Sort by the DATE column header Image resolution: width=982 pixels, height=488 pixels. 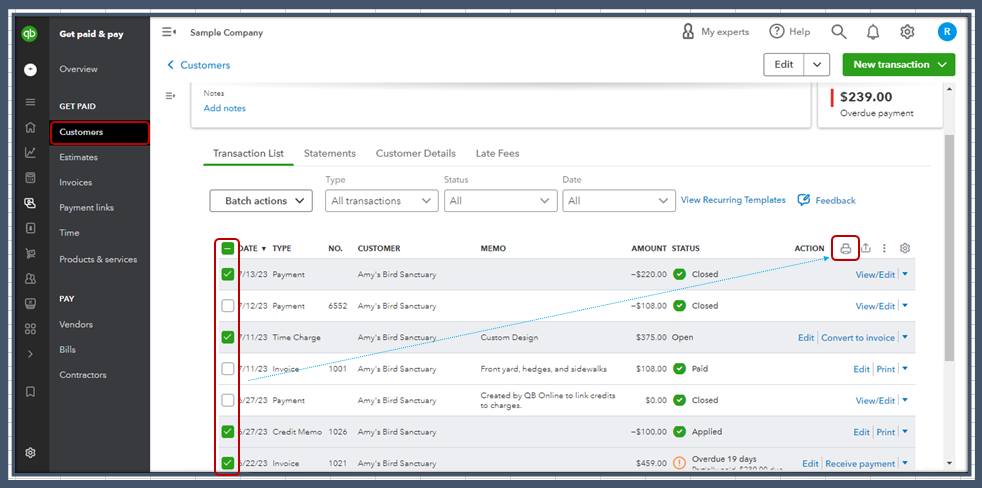tap(252, 248)
